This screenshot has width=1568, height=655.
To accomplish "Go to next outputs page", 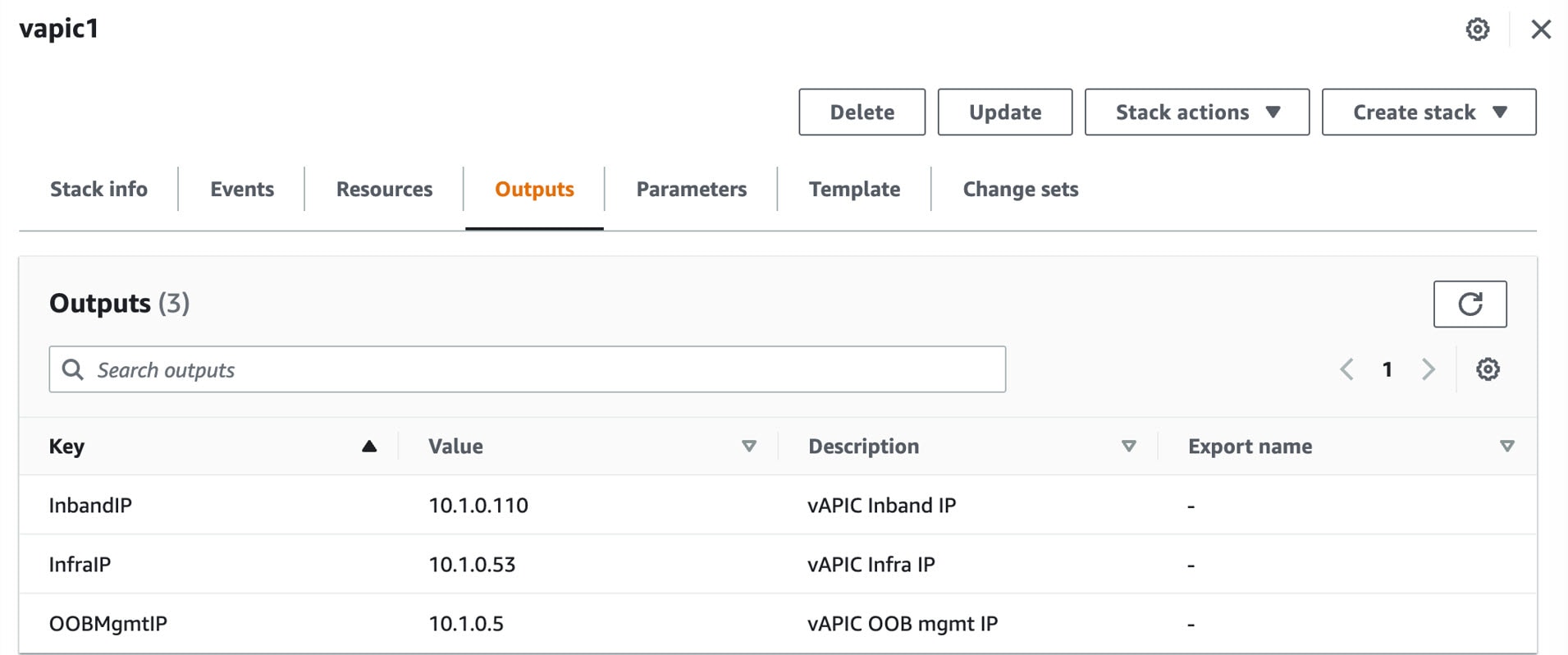I will (x=1429, y=369).
